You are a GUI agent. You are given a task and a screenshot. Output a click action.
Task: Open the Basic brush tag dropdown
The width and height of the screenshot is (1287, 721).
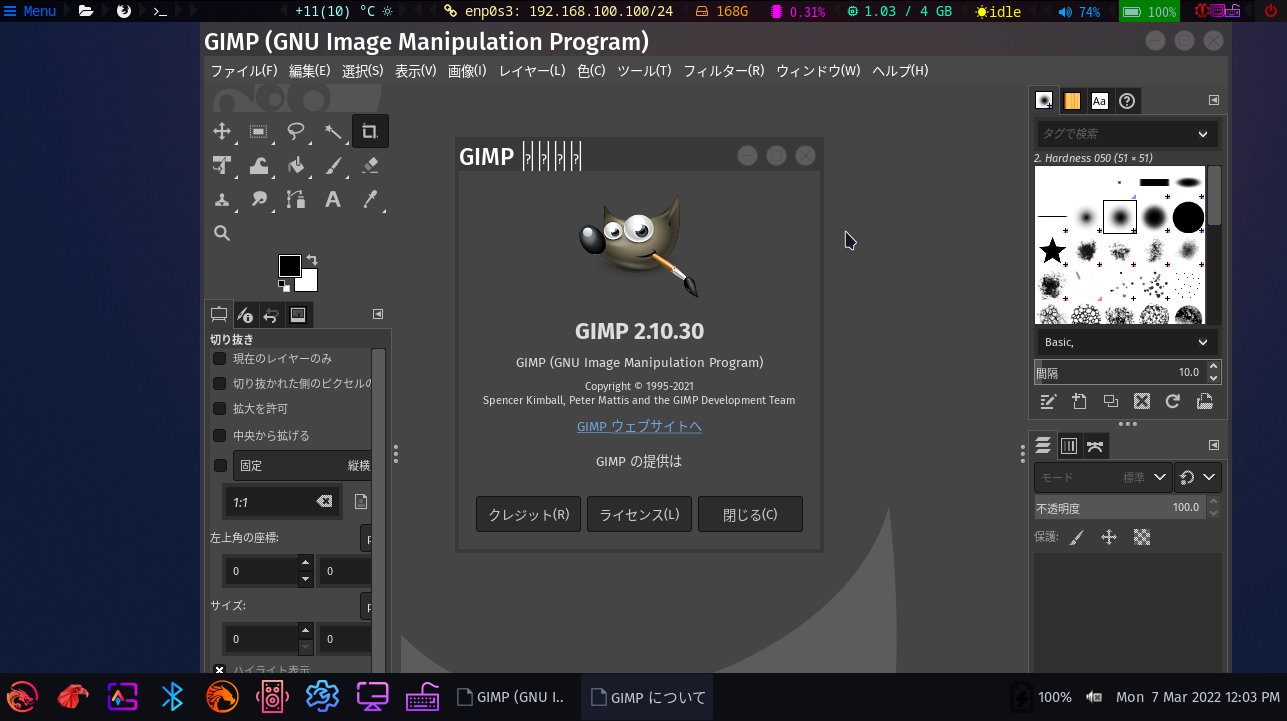[1126, 342]
